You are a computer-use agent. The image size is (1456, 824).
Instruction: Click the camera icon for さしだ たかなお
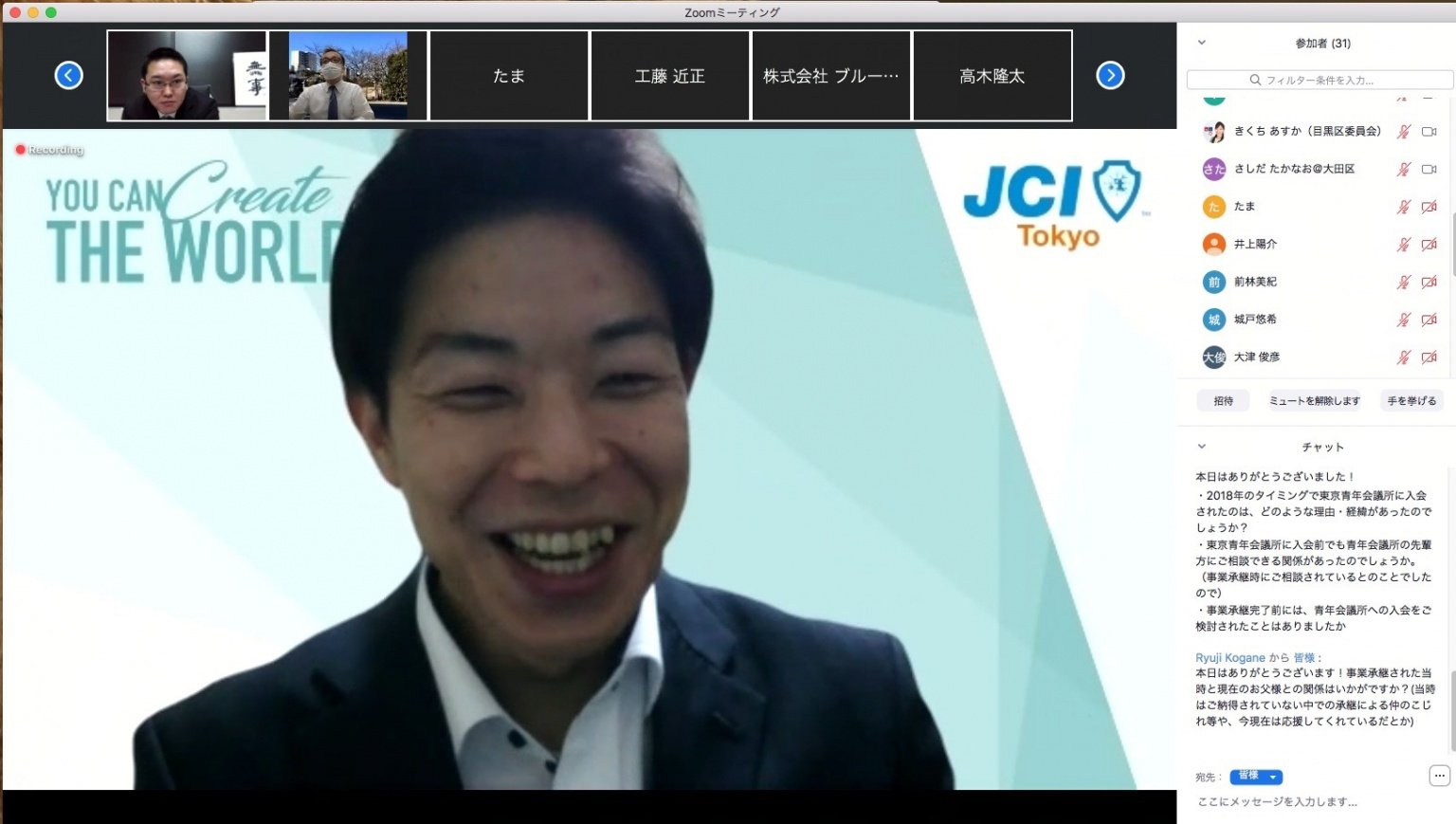pyautogui.click(x=1429, y=170)
